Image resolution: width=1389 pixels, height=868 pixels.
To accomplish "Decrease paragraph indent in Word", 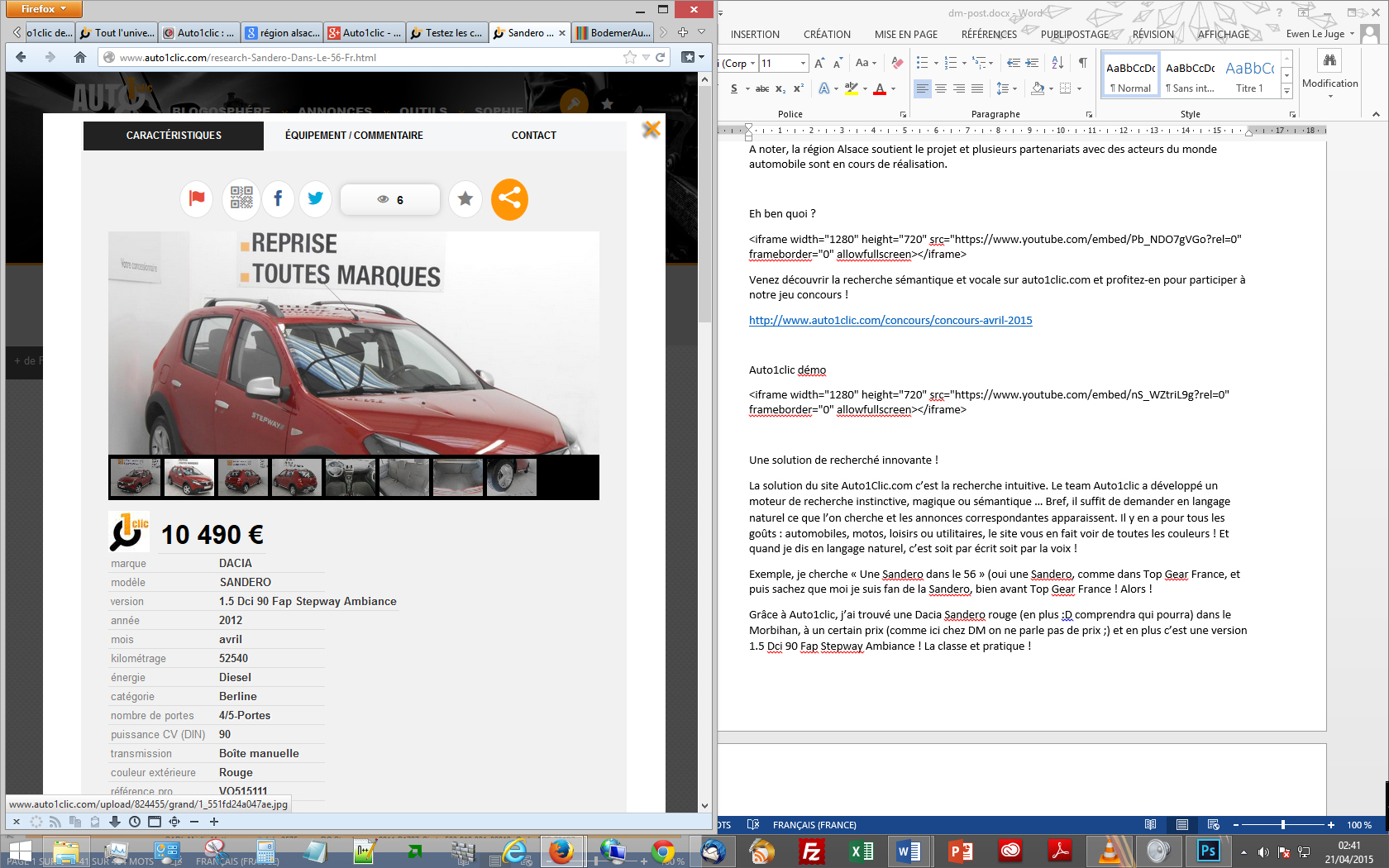I will click(1014, 63).
